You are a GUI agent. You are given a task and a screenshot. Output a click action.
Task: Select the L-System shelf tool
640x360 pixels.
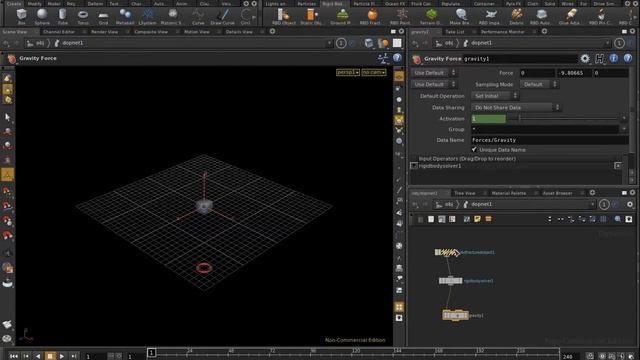pyautogui.click(x=147, y=16)
